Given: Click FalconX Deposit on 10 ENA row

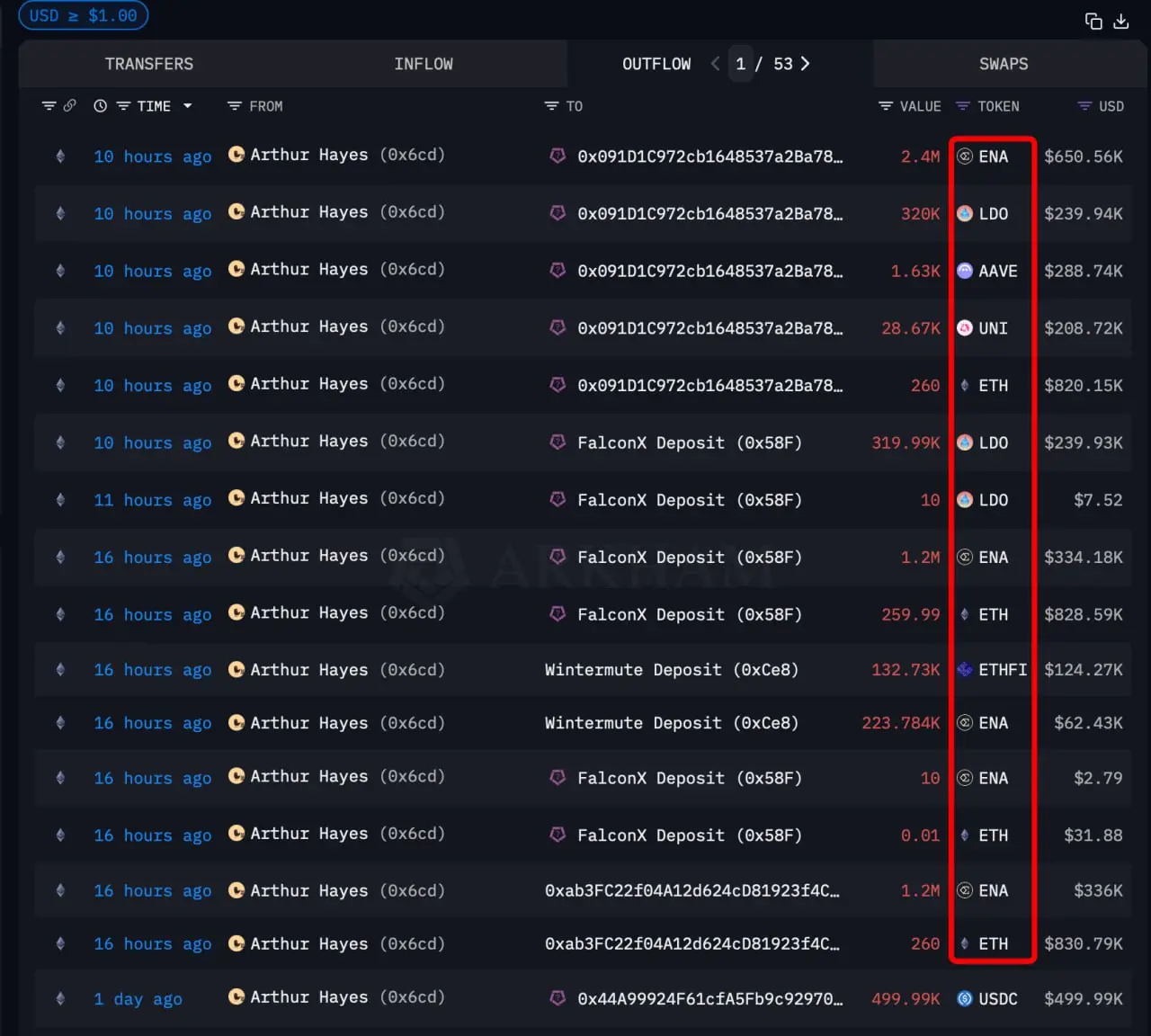Looking at the screenshot, I should [690, 778].
